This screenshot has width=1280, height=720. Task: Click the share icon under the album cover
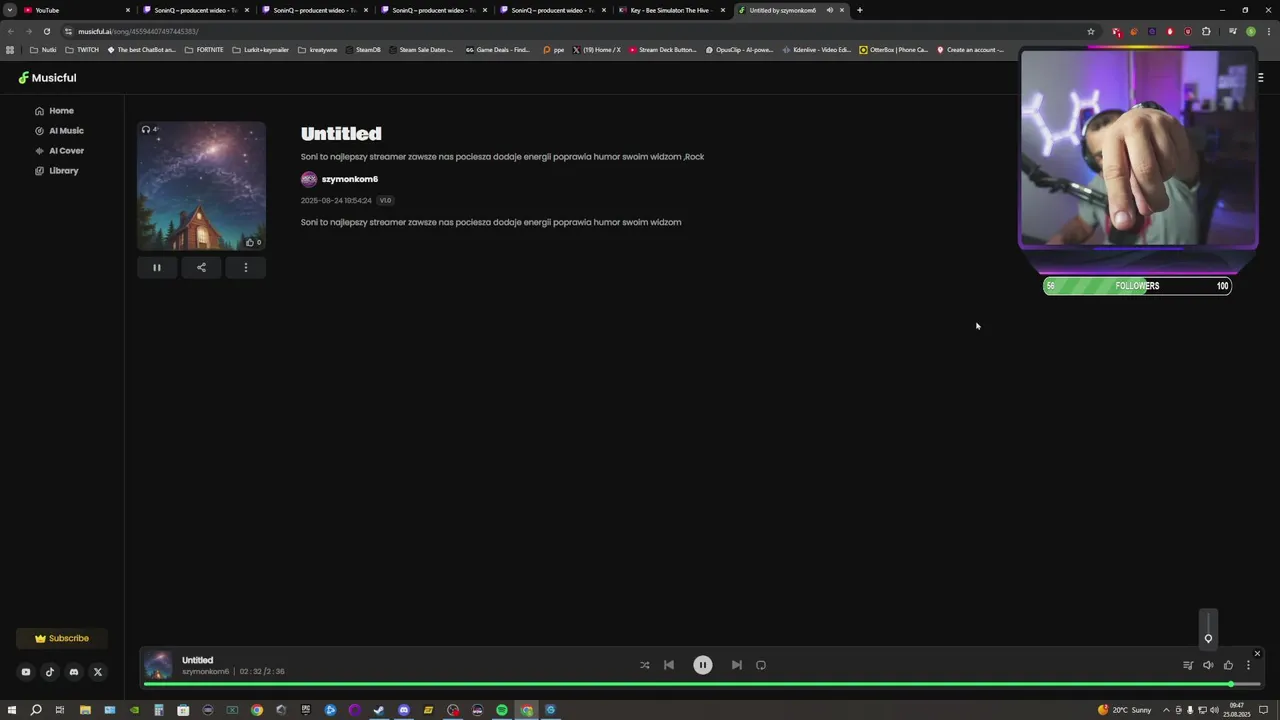201,267
